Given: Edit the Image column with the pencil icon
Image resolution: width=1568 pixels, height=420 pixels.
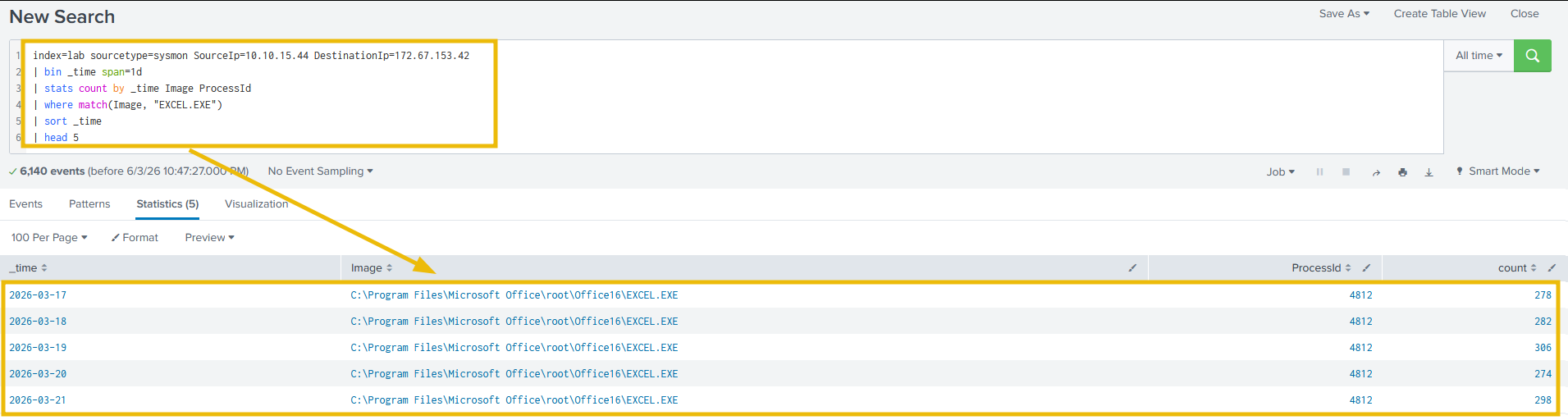Looking at the screenshot, I should pyautogui.click(x=1132, y=267).
